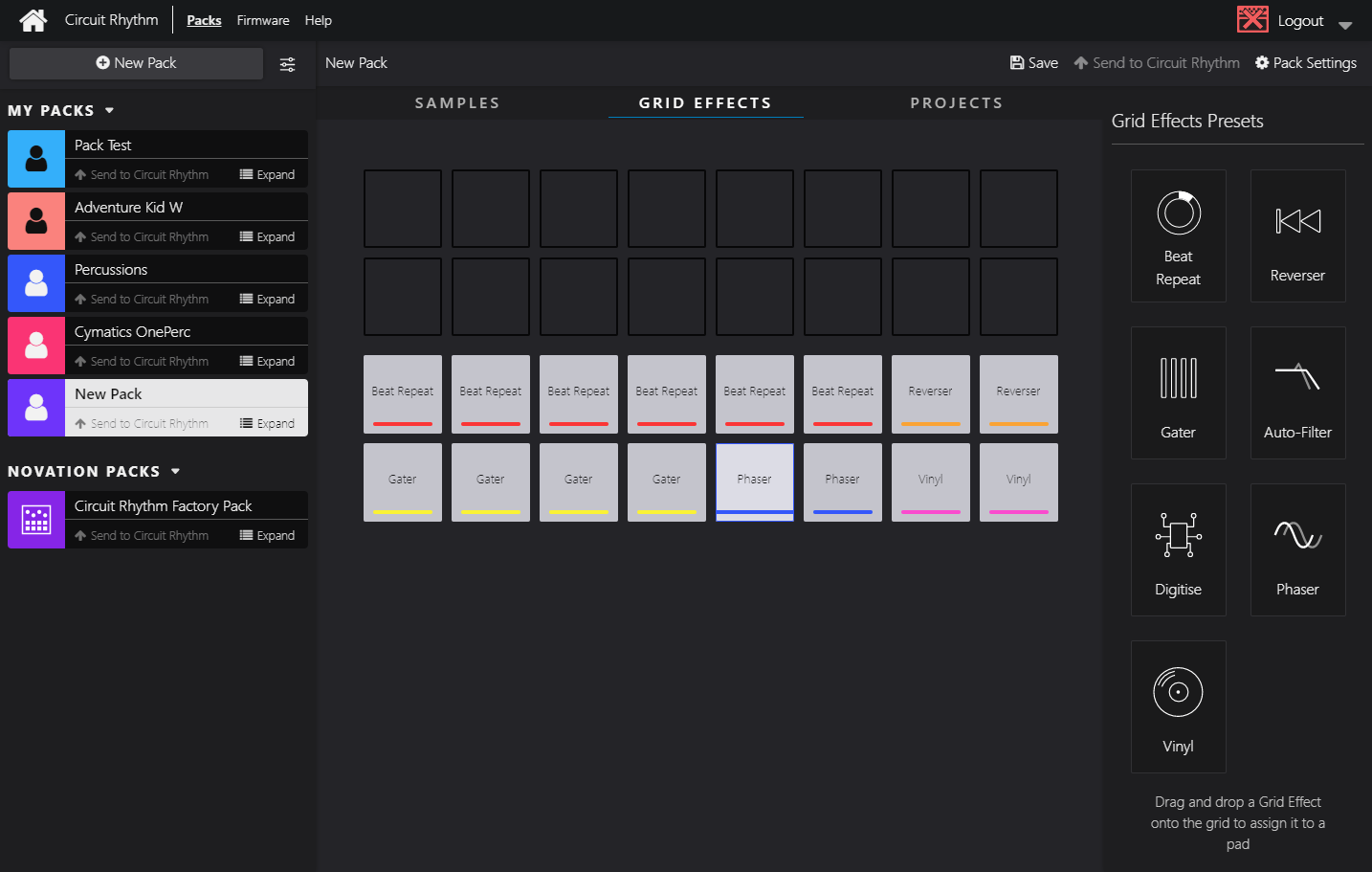Select the Vinyl grid effect preset
Image resolution: width=1372 pixels, height=872 pixels.
pyautogui.click(x=1178, y=706)
